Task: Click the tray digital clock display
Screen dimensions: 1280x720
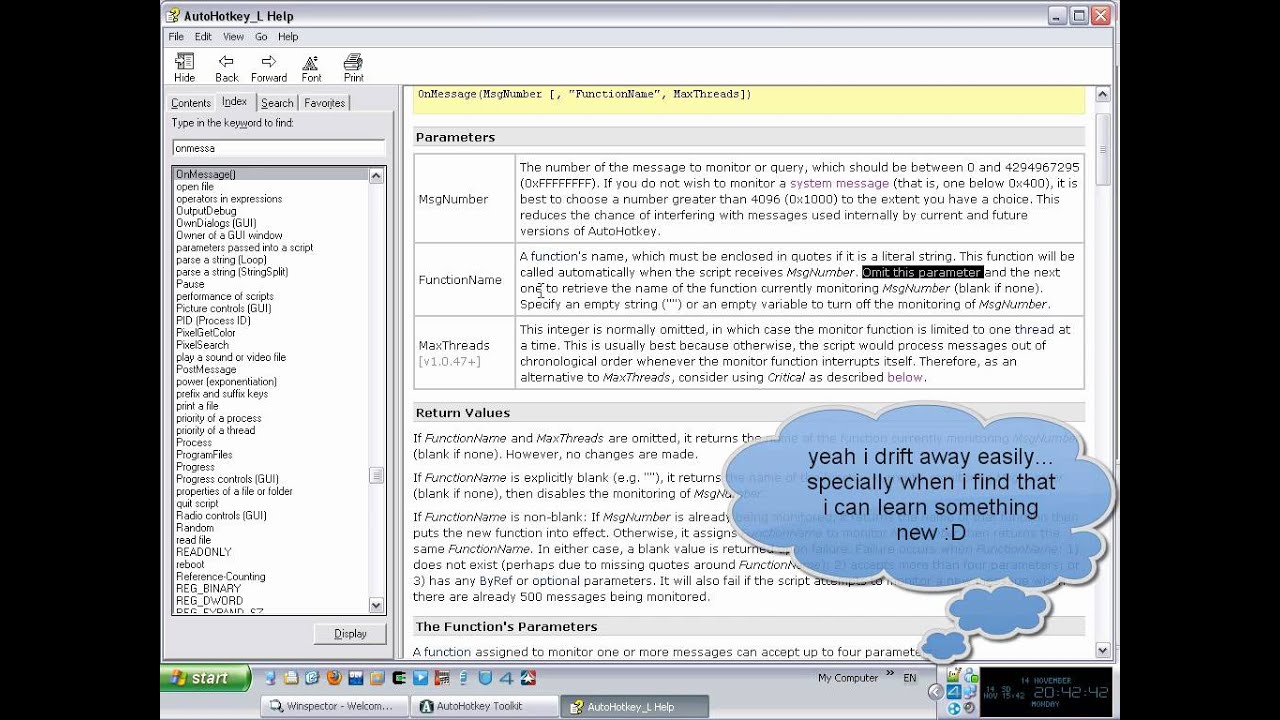Action: [x=1044, y=691]
